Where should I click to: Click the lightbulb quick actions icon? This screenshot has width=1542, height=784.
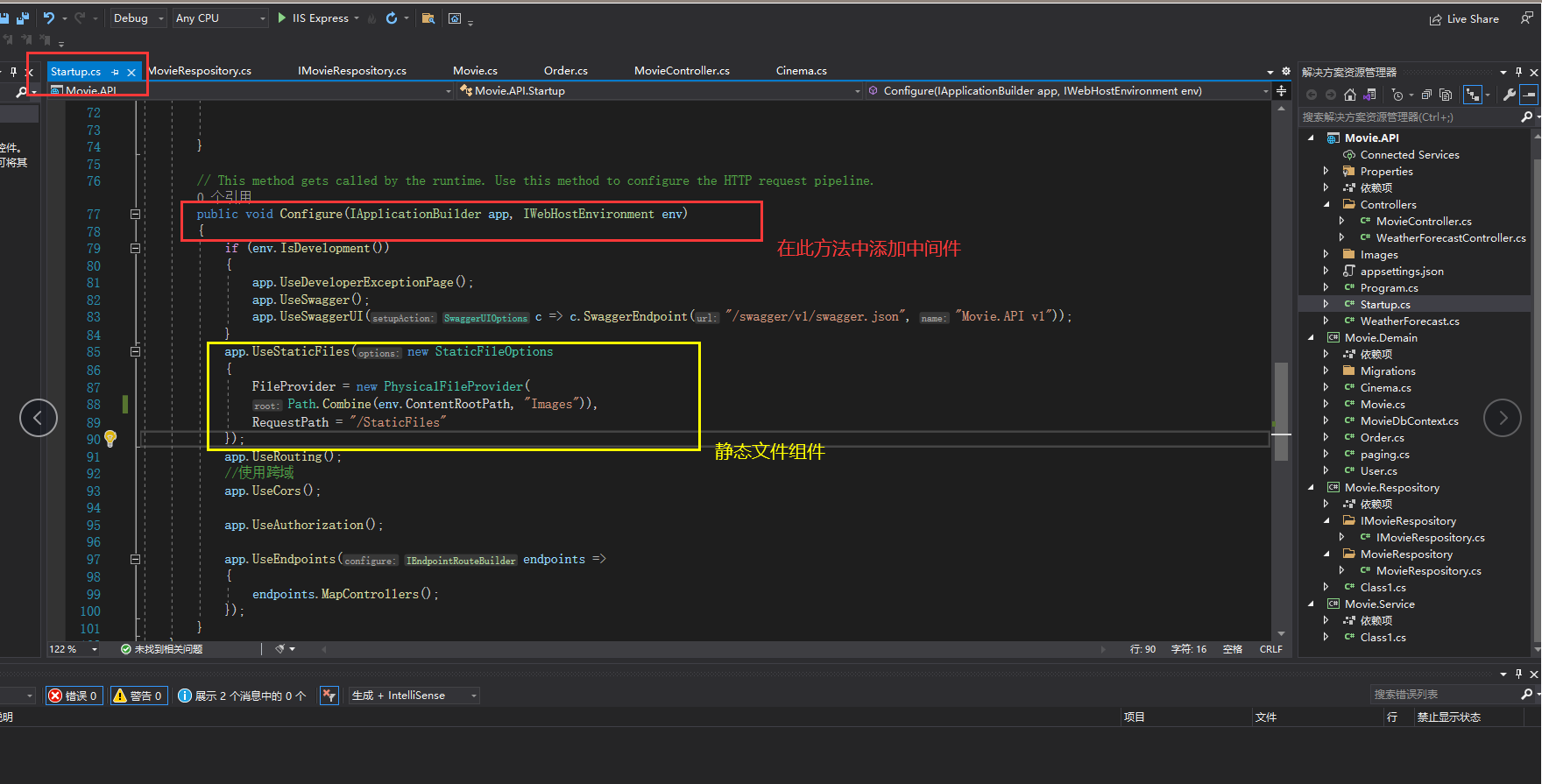[x=110, y=438]
